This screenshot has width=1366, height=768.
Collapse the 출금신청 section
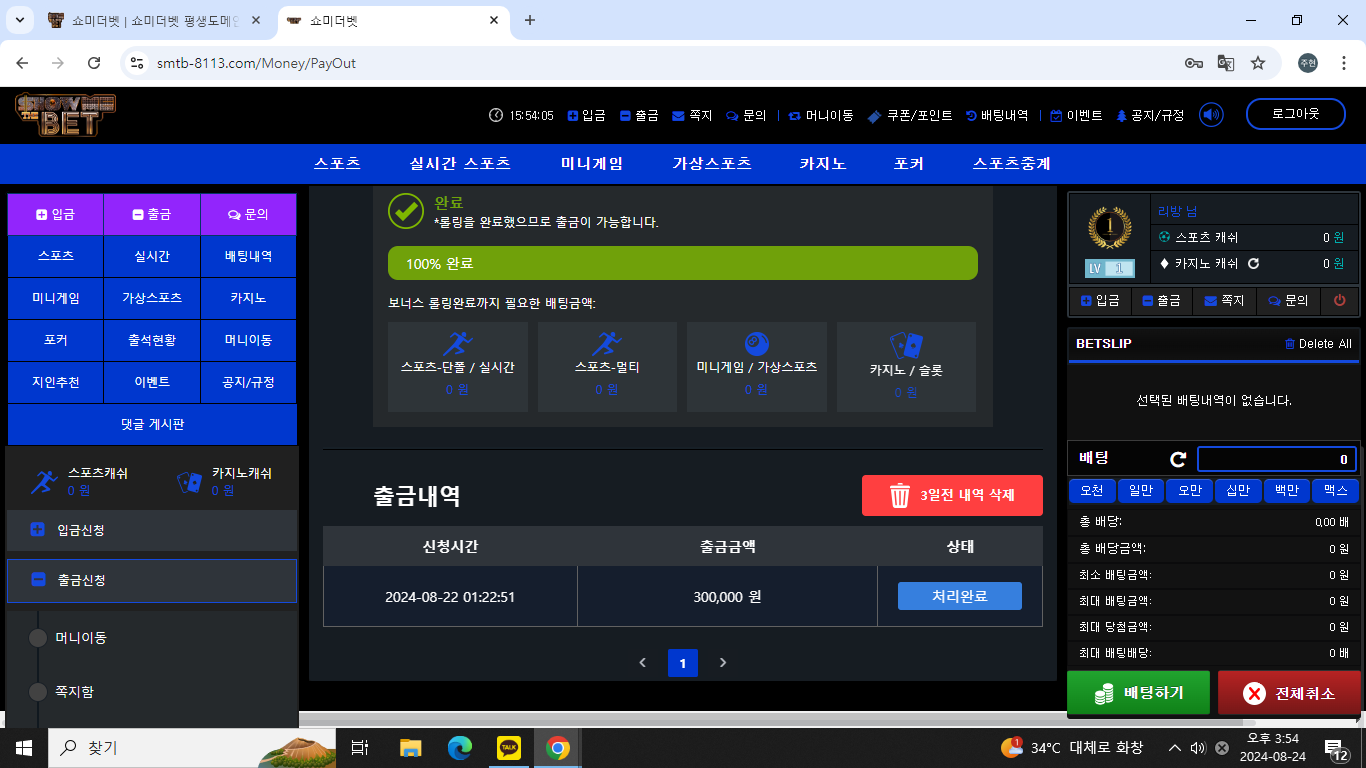tap(38, 580)
